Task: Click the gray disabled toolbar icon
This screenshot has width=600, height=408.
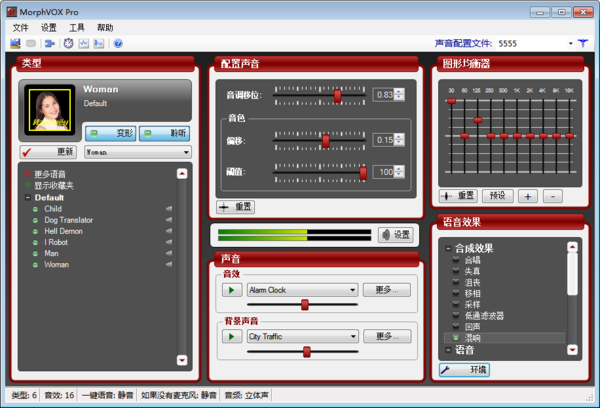Action: tap(31, 44)
